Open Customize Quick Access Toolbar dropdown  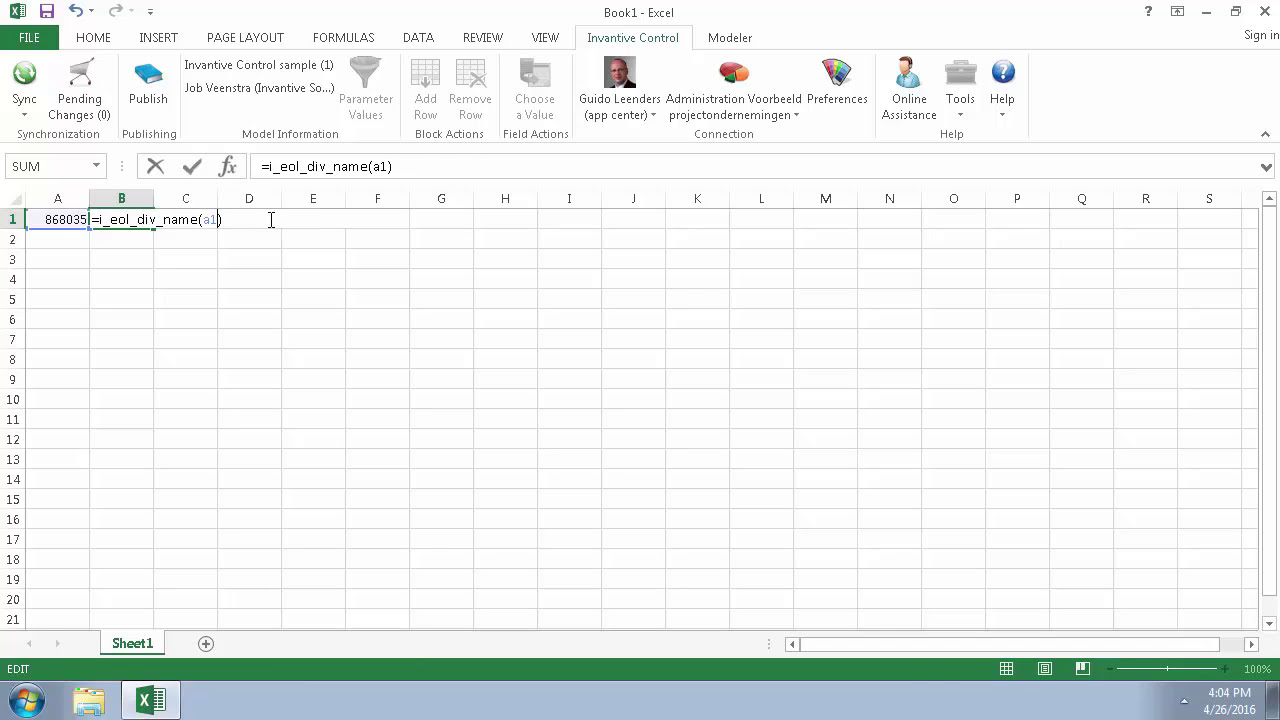coord(150,12)
